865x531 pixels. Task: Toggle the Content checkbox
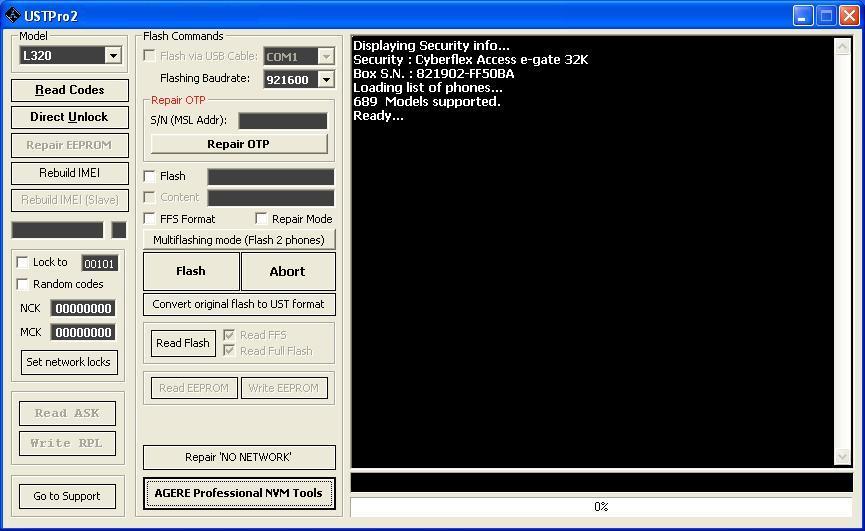(x=149, y=197)
